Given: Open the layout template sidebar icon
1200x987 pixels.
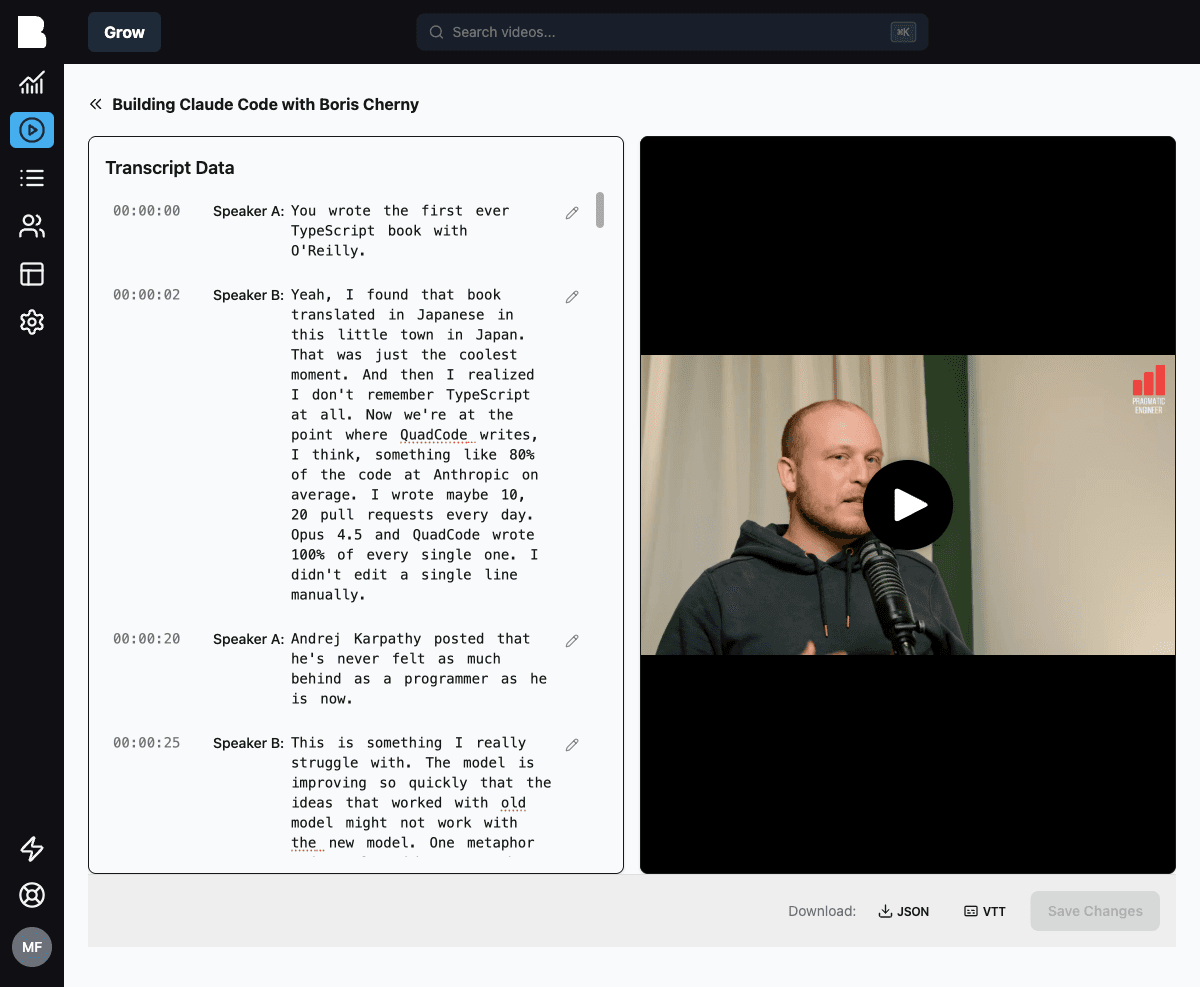Looking at the screenshot, I should coord(32,274).
